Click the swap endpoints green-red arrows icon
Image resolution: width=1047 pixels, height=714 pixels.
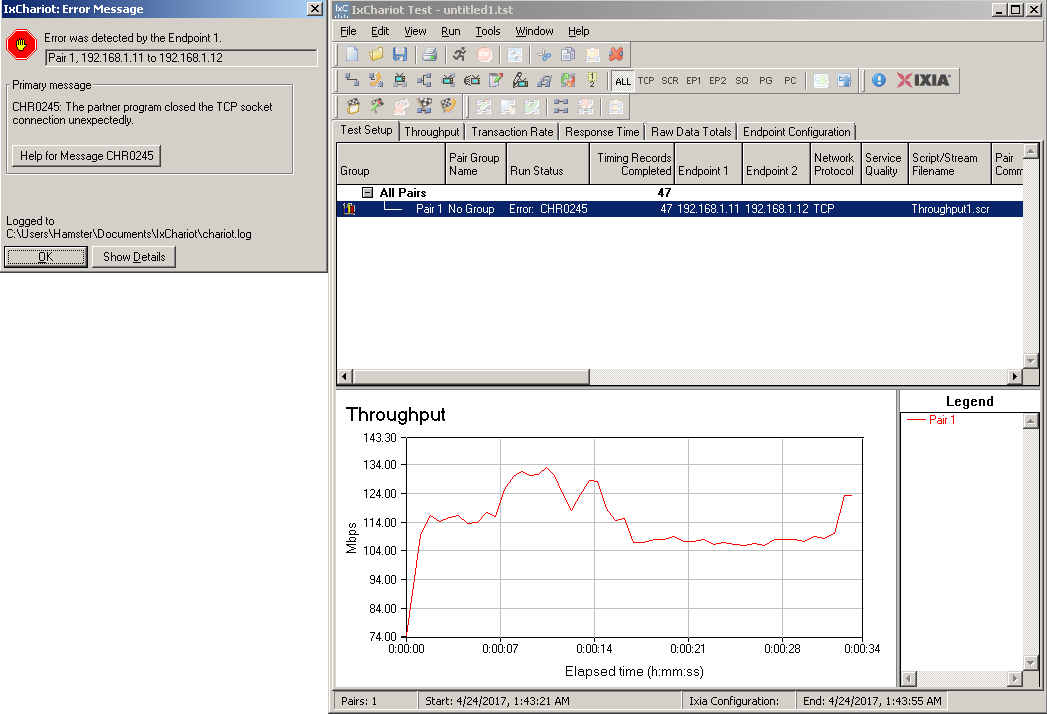tap(568, 81)
